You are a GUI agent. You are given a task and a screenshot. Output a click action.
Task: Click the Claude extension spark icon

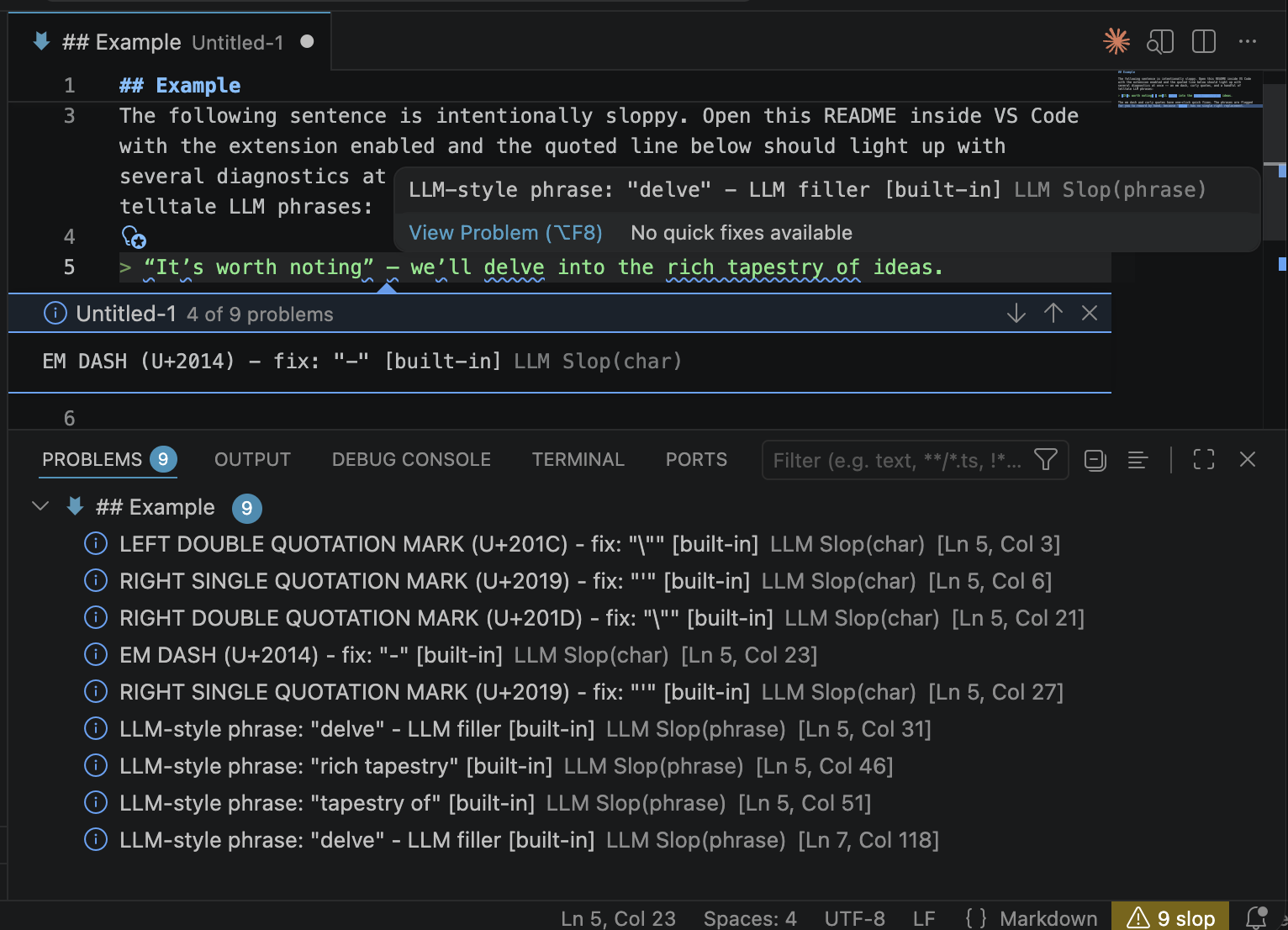(1116, 40)
